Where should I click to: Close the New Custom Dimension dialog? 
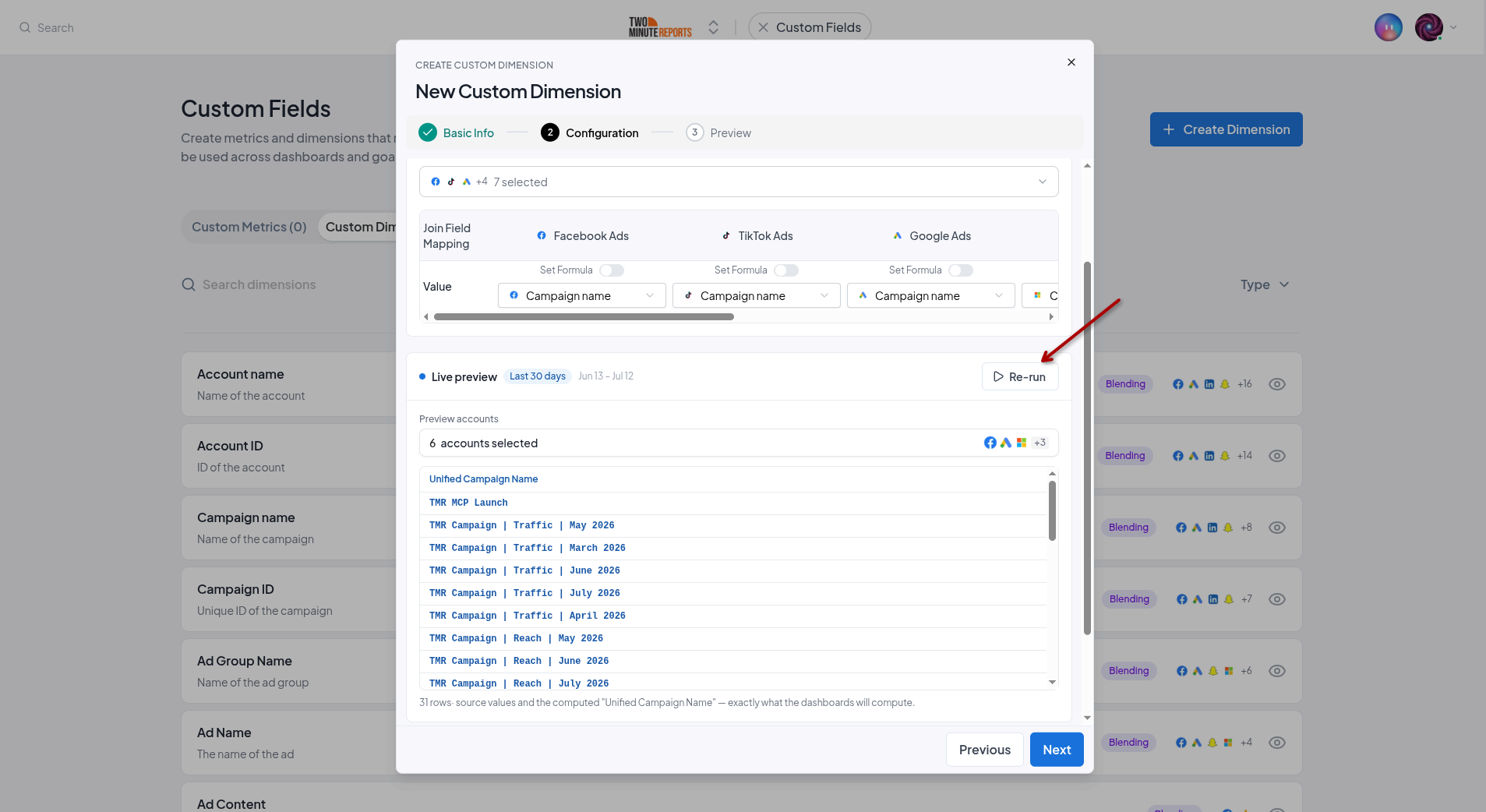tap(1071, 62)
